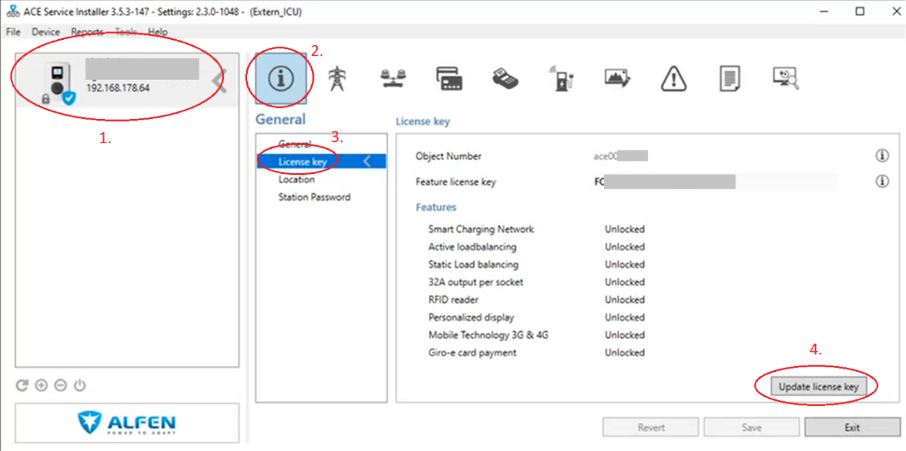Screen dimensions: 906x451
Task: Open the Device menu
Action: point(46,32)
